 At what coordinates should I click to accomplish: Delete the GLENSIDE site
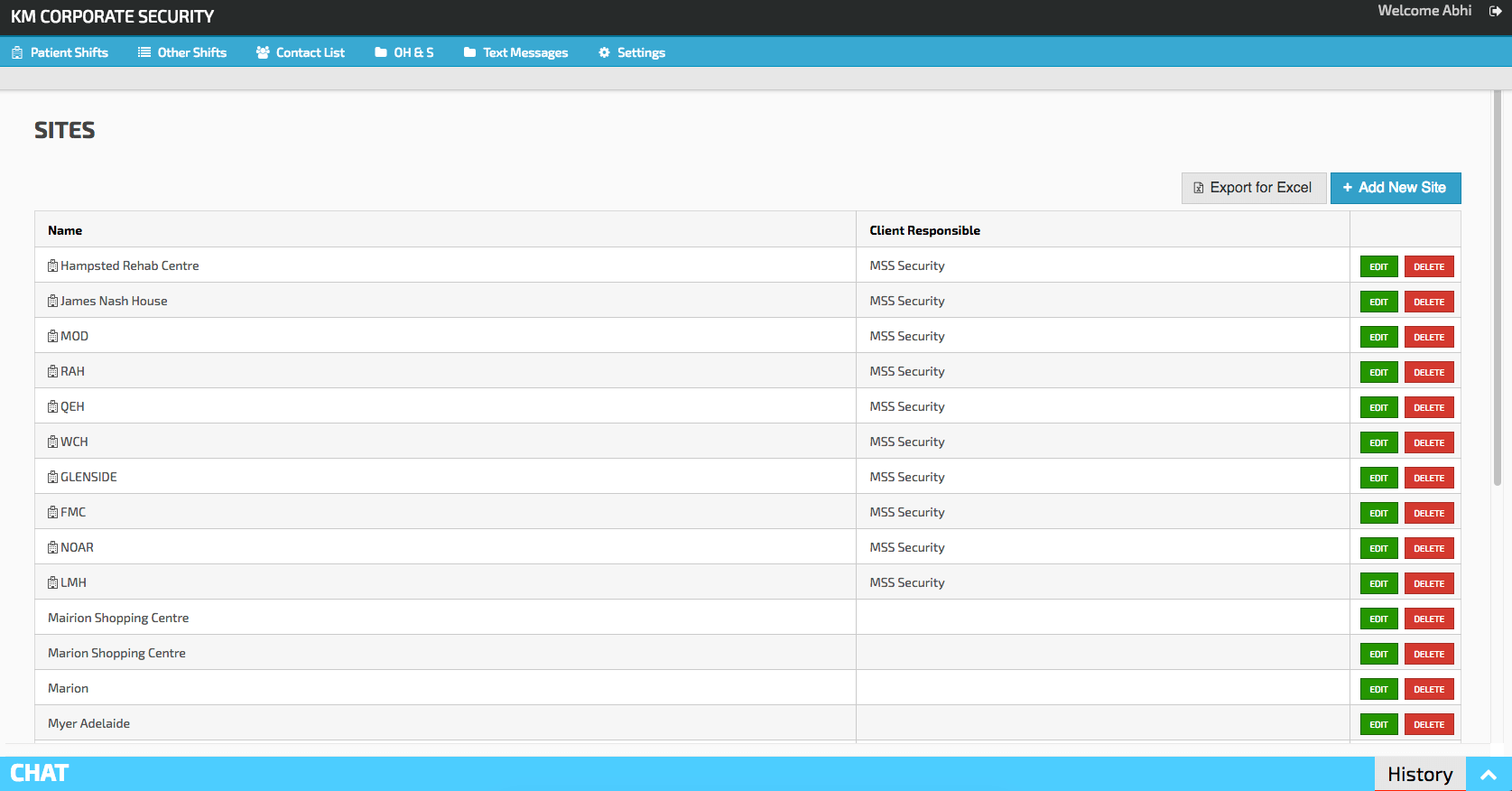point(1429,478)
